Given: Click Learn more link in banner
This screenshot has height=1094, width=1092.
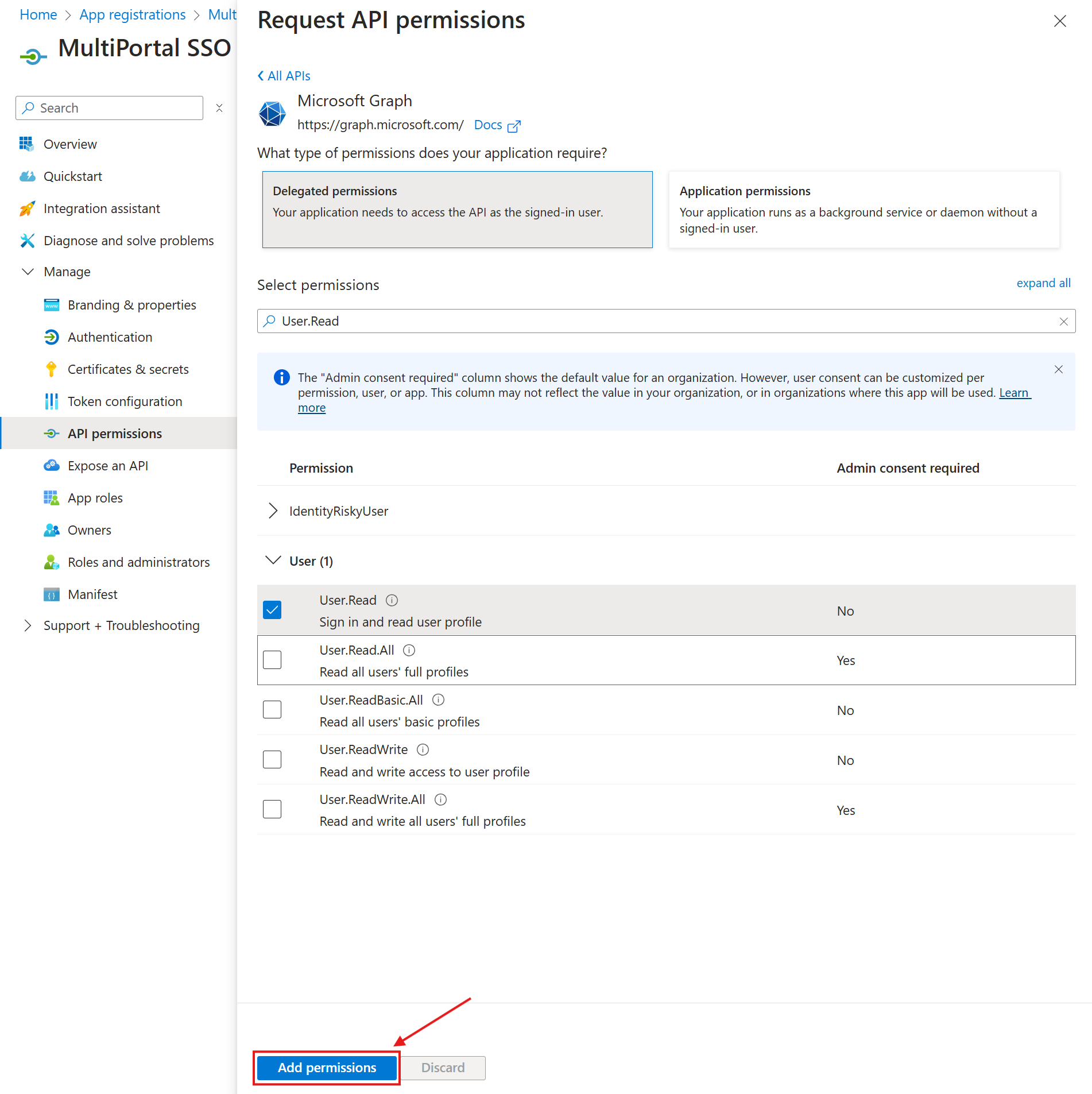Looking at the screenshot, I should 1014,393.
